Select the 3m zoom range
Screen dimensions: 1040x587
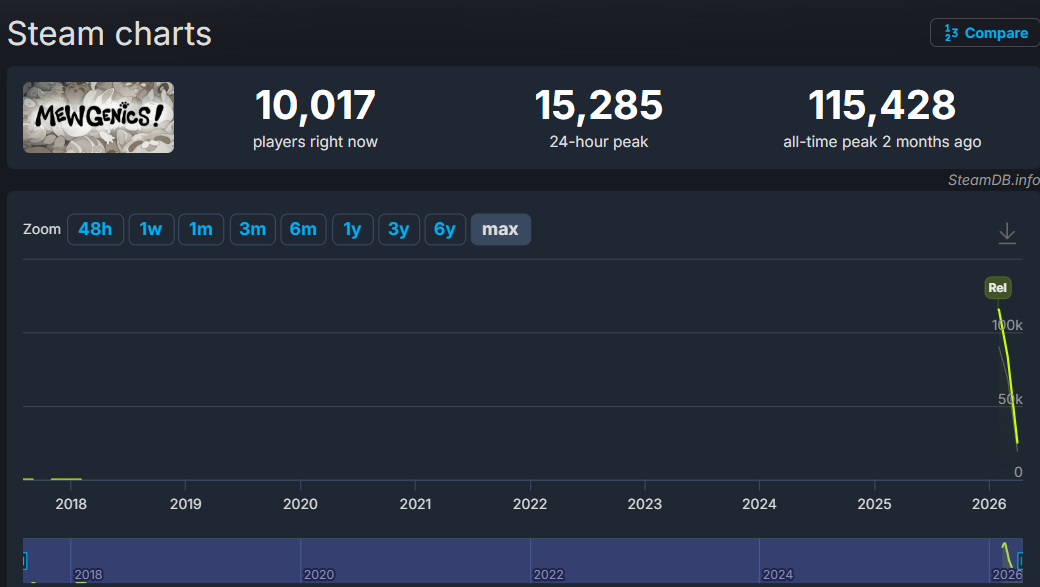point(253,229)
